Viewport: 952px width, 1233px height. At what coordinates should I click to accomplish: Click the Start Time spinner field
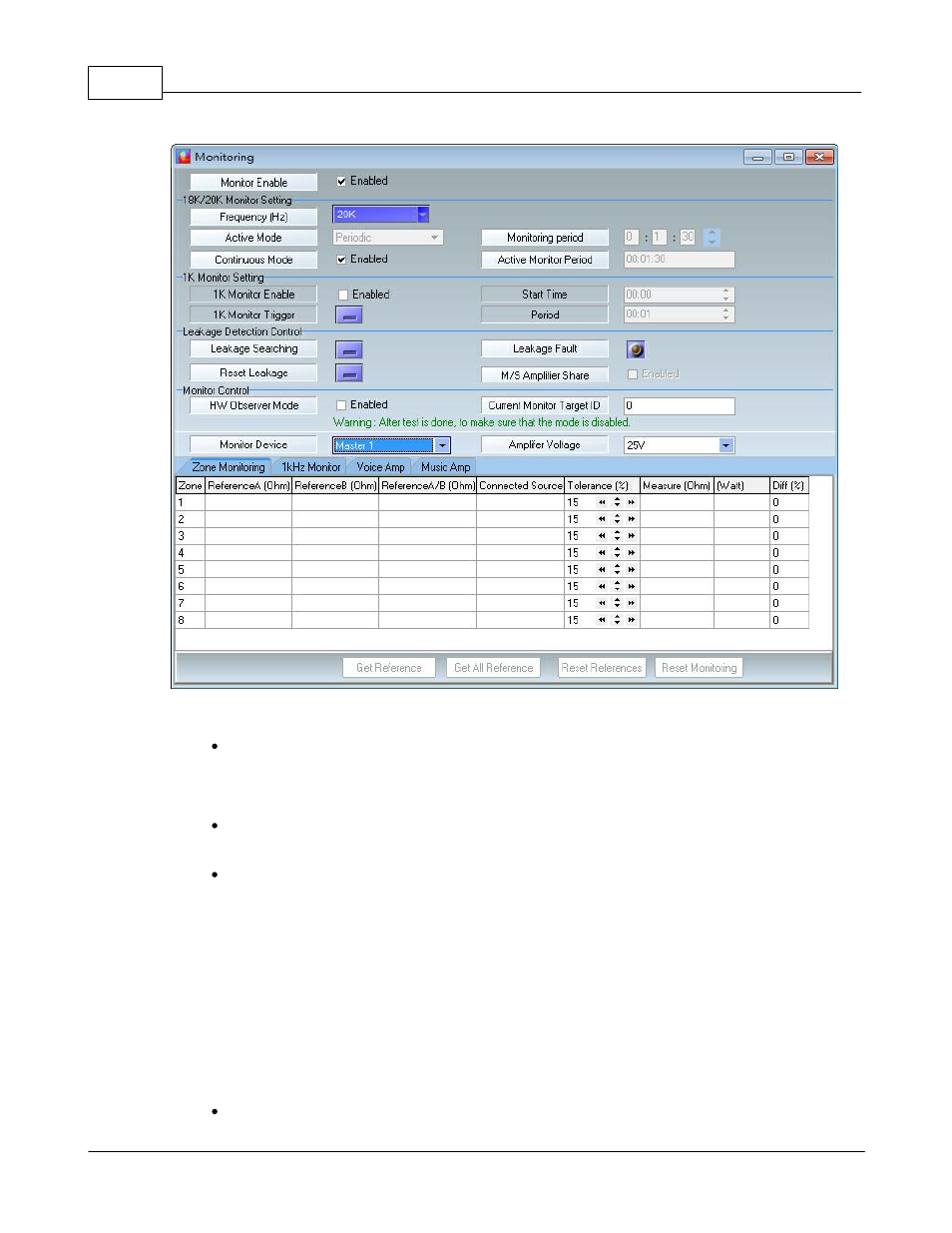click(679, 295)
